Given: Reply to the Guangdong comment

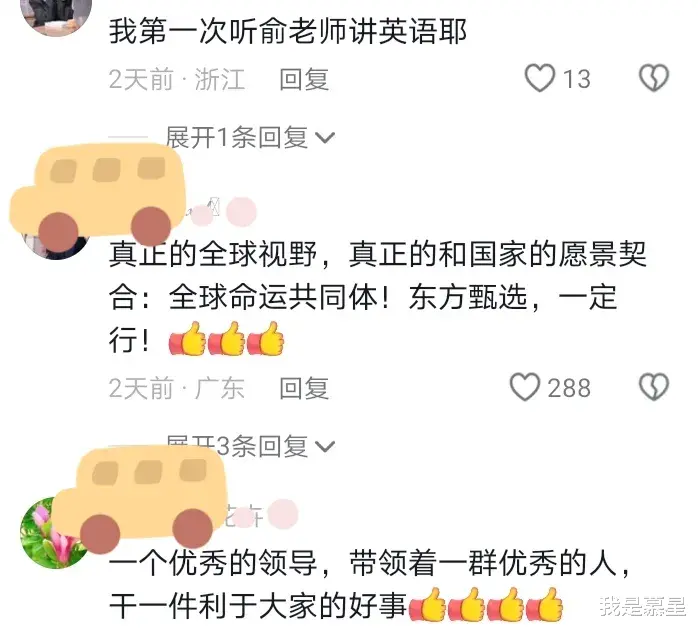Looking at the screenshot, I should pyautogui.click(x=304, y=388).
